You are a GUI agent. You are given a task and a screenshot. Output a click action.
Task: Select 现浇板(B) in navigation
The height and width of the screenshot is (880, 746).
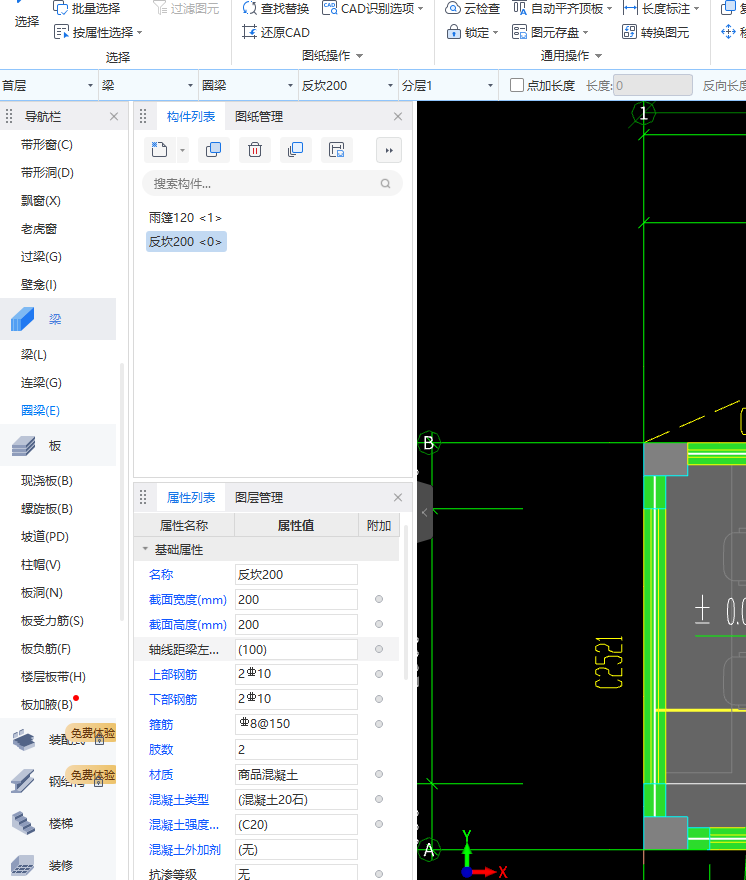[x=47, y=480]
